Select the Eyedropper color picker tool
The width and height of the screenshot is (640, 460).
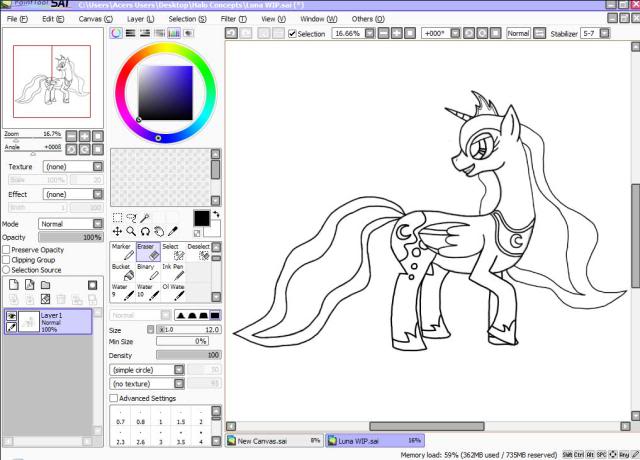coord(173,231)
